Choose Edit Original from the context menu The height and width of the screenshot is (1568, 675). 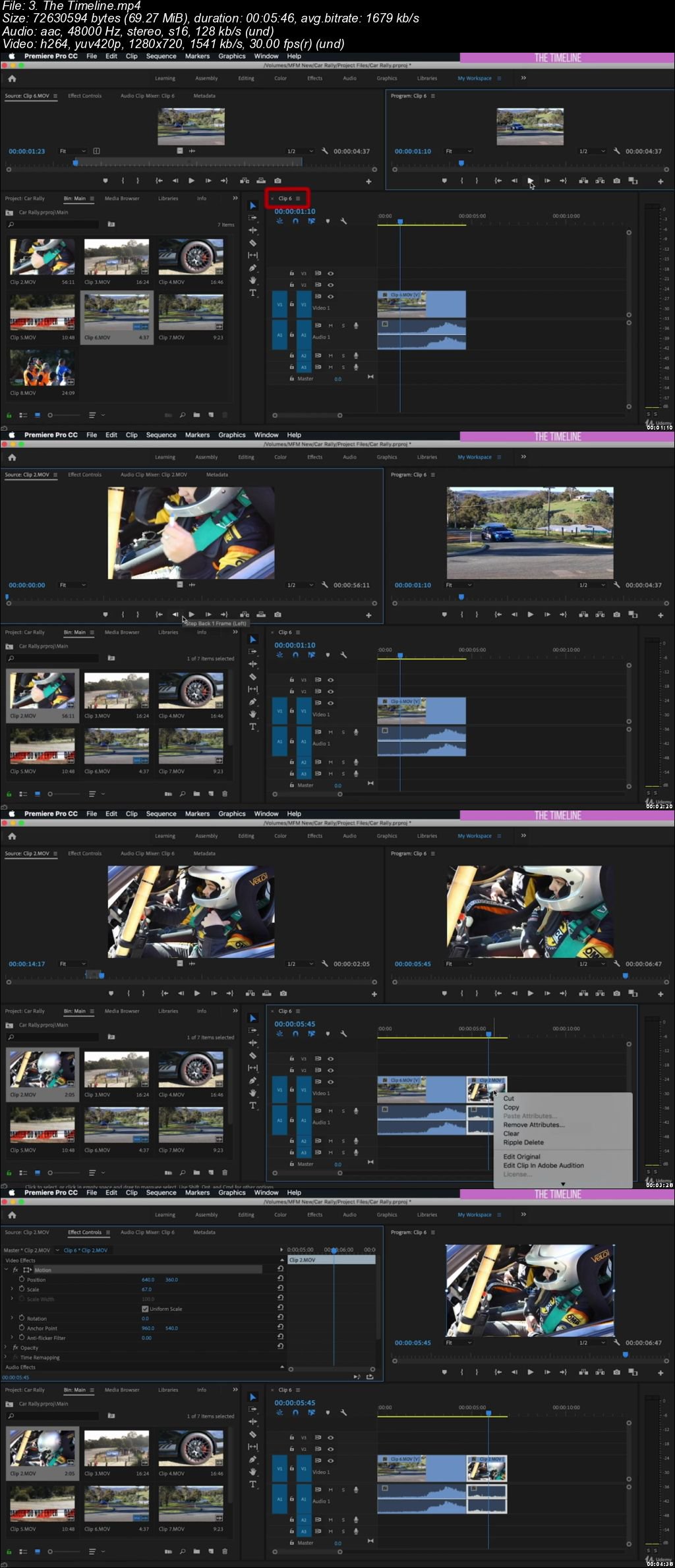[x=521, y=1156]
